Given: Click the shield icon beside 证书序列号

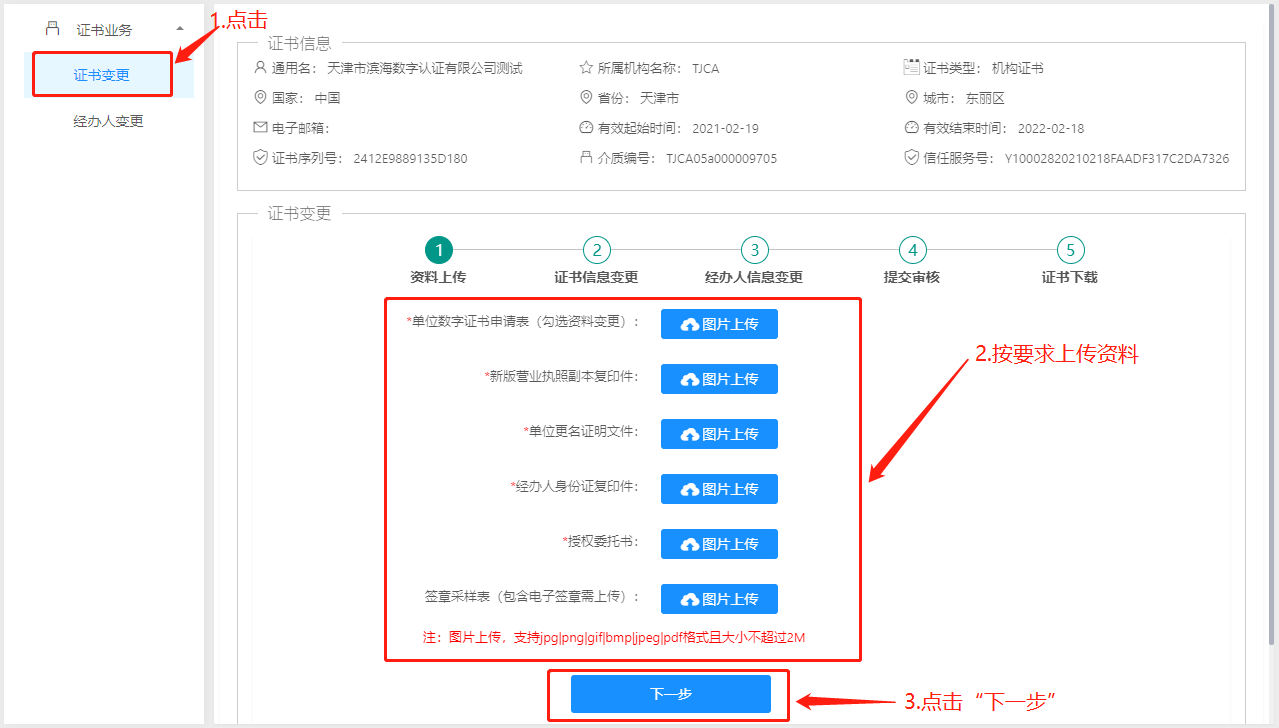Looking at the screenshot, I should pyautogui.click(x=261, y=158).
